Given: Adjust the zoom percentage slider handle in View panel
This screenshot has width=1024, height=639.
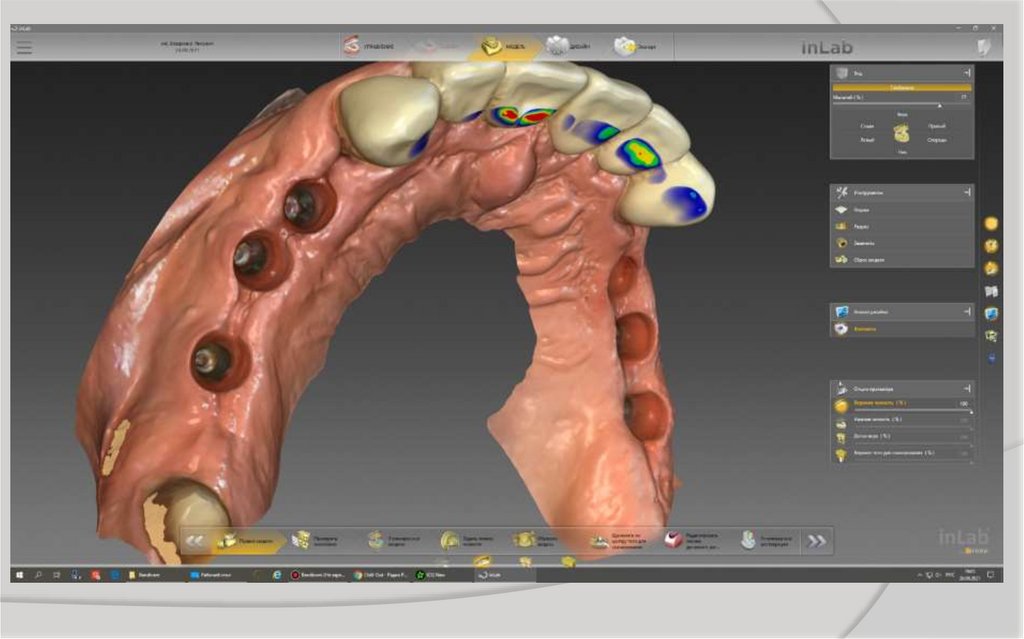Looking at the screenshot, I should point(940,105).
